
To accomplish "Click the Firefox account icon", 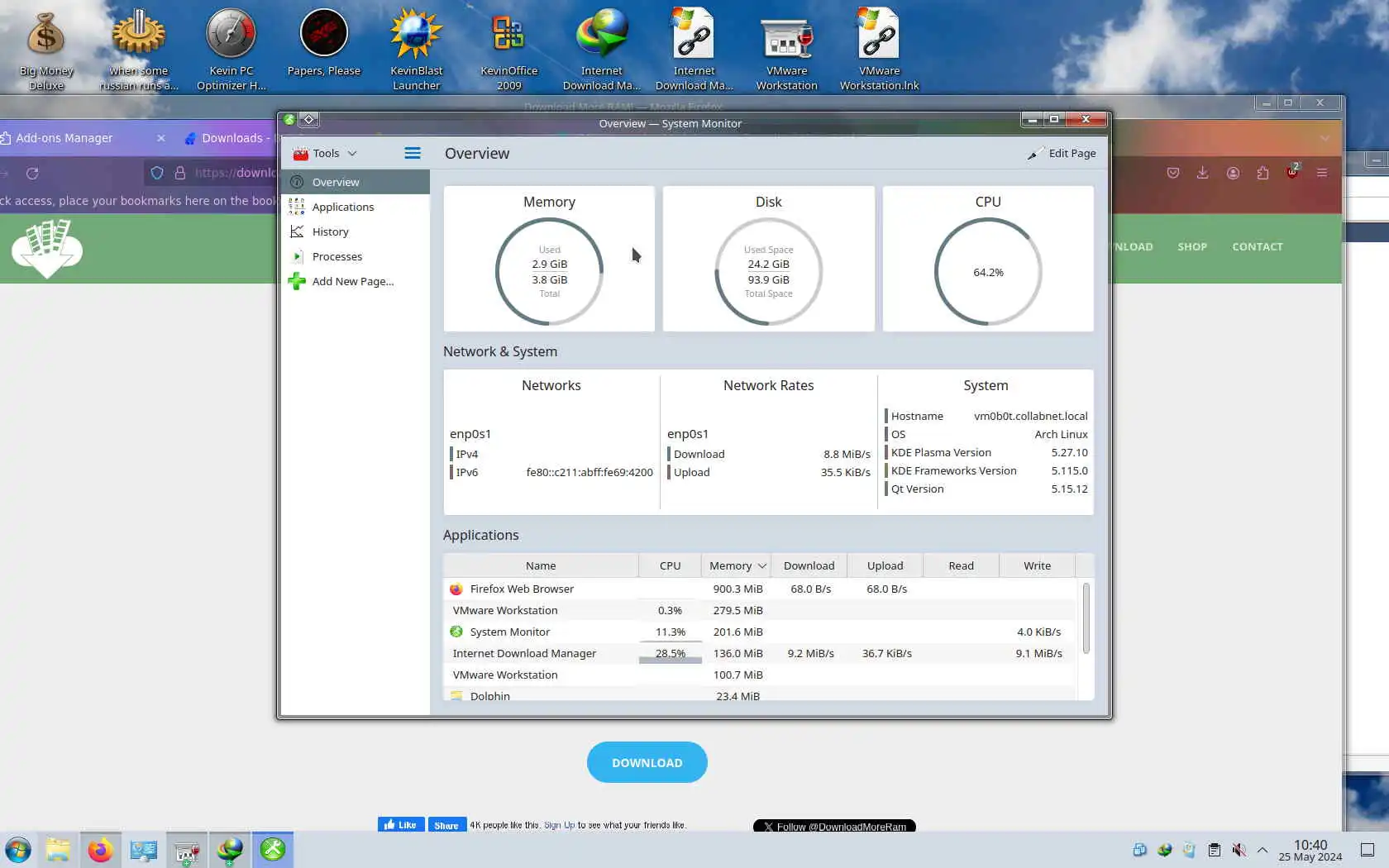I will pyautogui.click(x=1233, y=173).
